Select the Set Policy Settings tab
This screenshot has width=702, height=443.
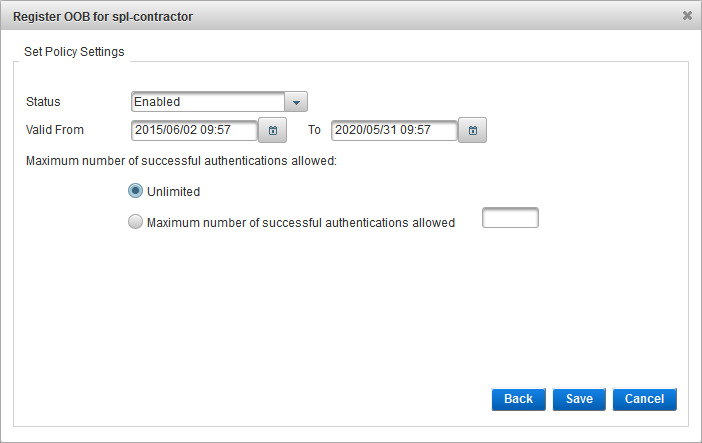click(x=74, y=52)
